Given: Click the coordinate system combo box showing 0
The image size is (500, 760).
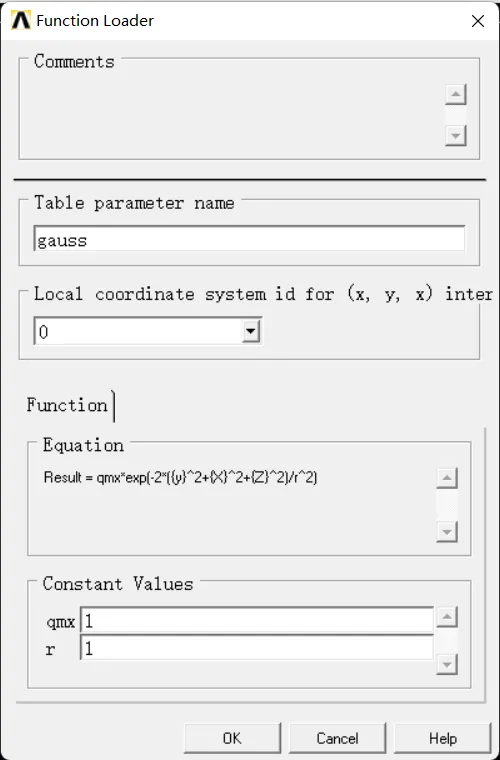Looking at the screenshot, I should 148,332.
